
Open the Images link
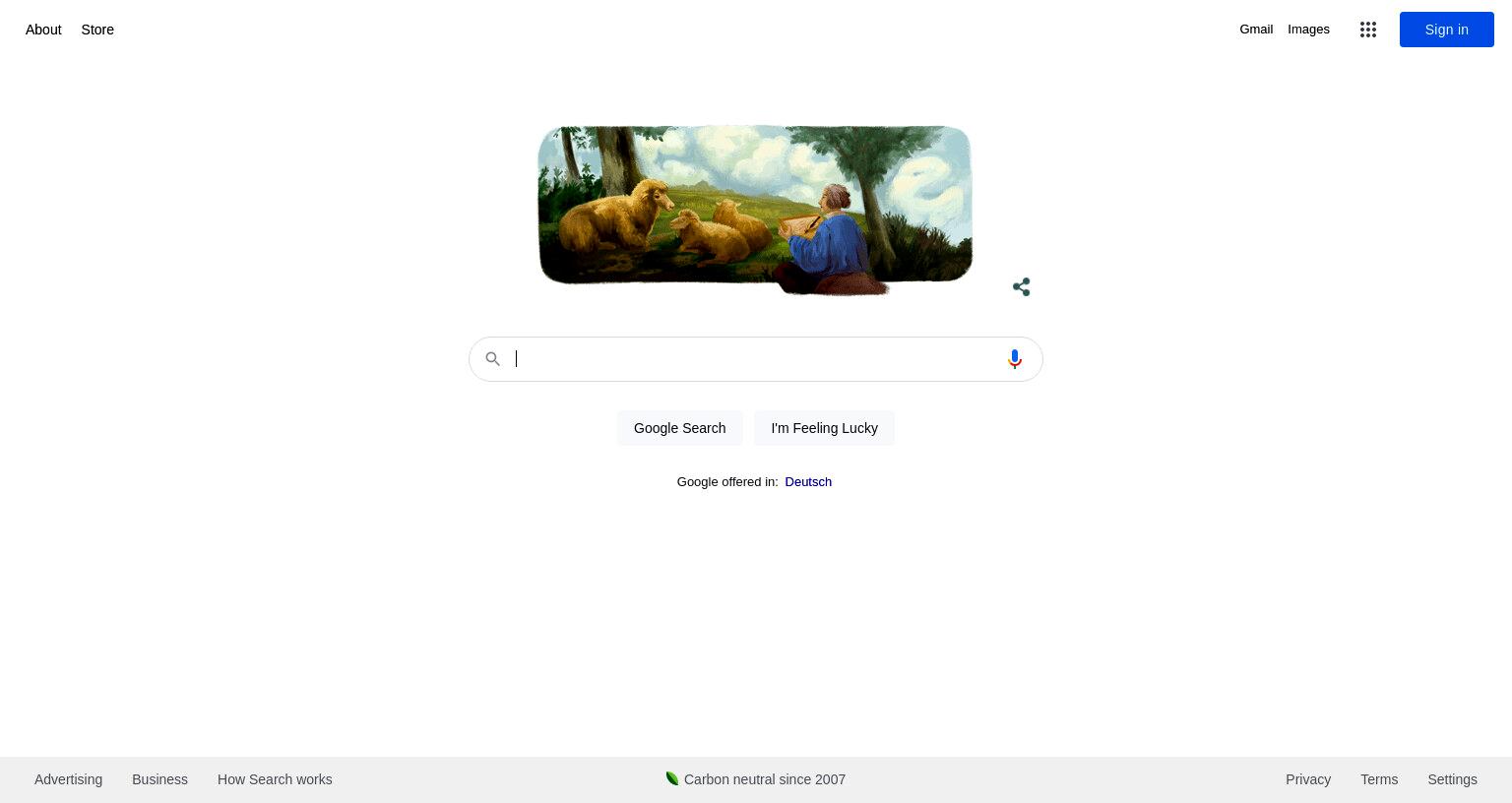pos(1308,30)
